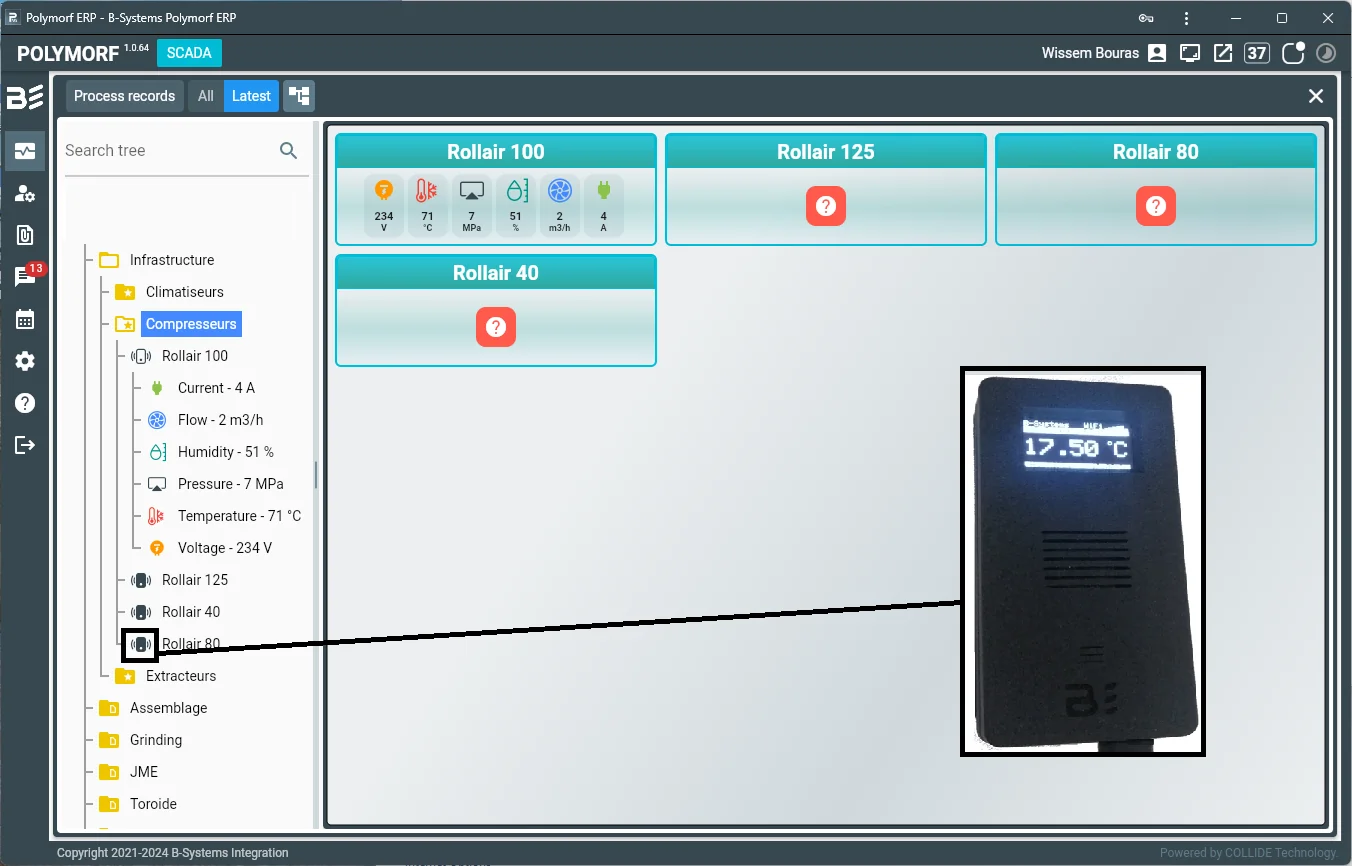Image resolution: width=1352 pixels, height=866 pixels.
Task: Click the key icon in title bar
Action: coord(1147,18)
